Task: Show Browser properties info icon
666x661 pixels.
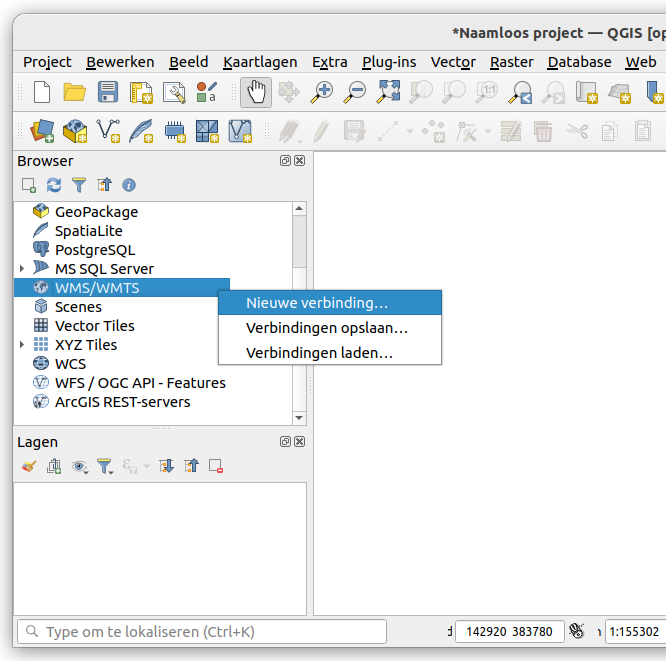Action: (129, 185)
